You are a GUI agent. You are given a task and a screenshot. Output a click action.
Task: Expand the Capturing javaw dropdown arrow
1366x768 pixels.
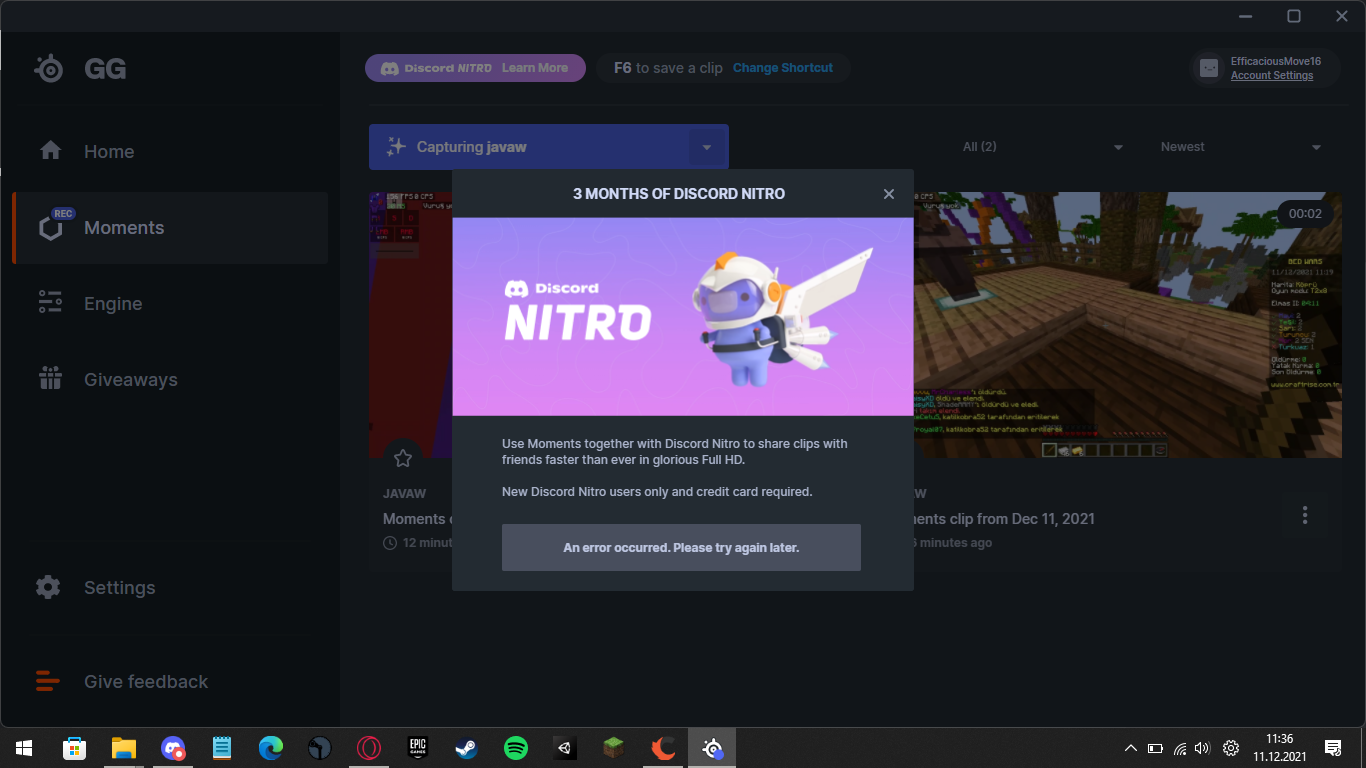click(707, 147)
